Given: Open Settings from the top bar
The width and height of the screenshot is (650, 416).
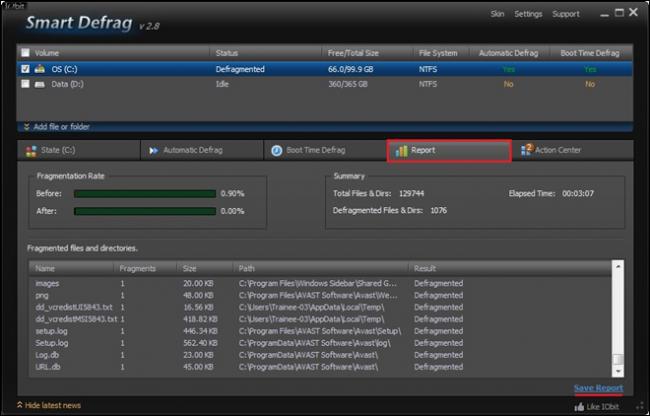Looking at the screenshot, I should click(528, 14).
